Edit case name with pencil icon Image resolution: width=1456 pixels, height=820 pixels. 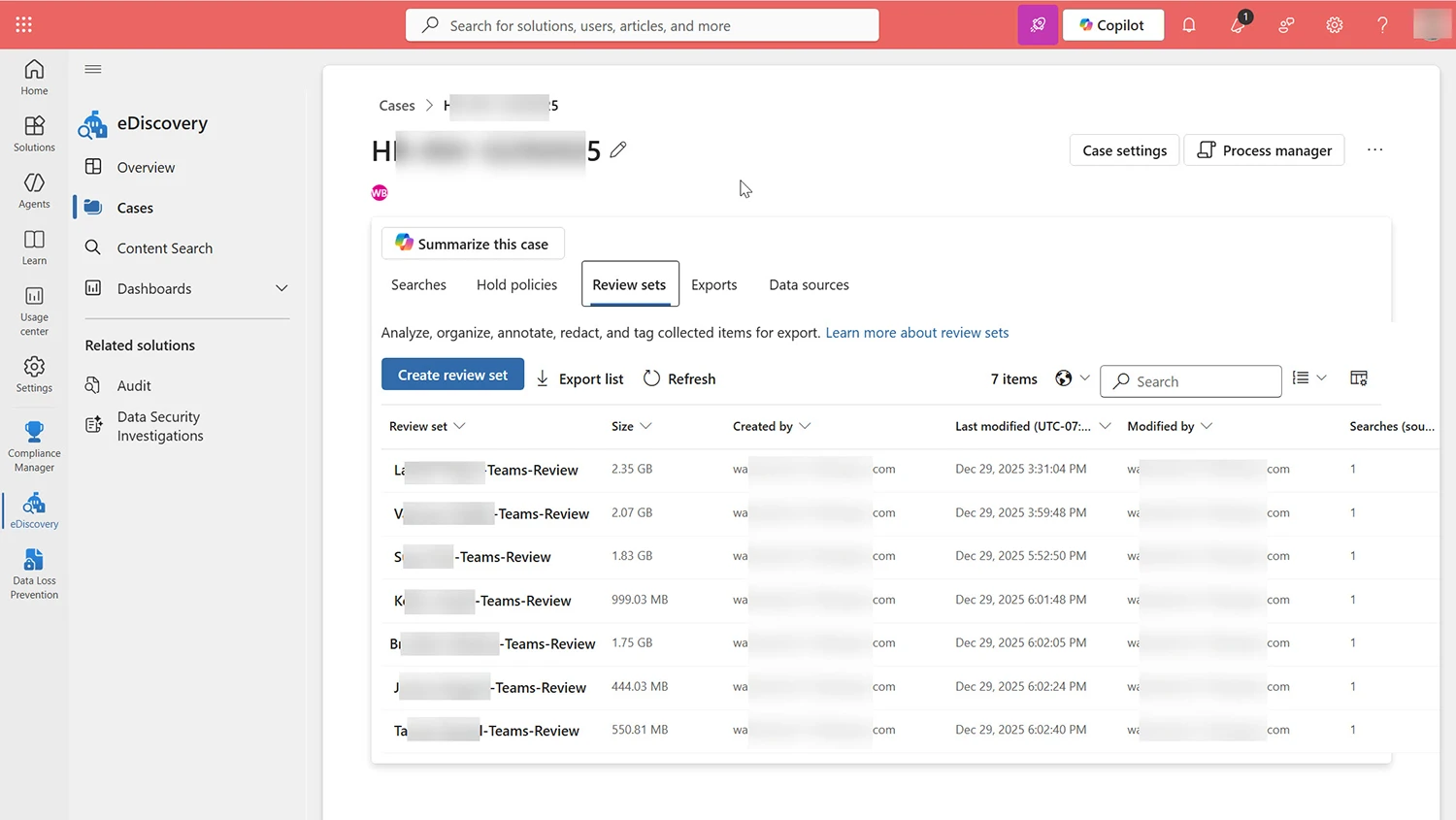(618, 149)
